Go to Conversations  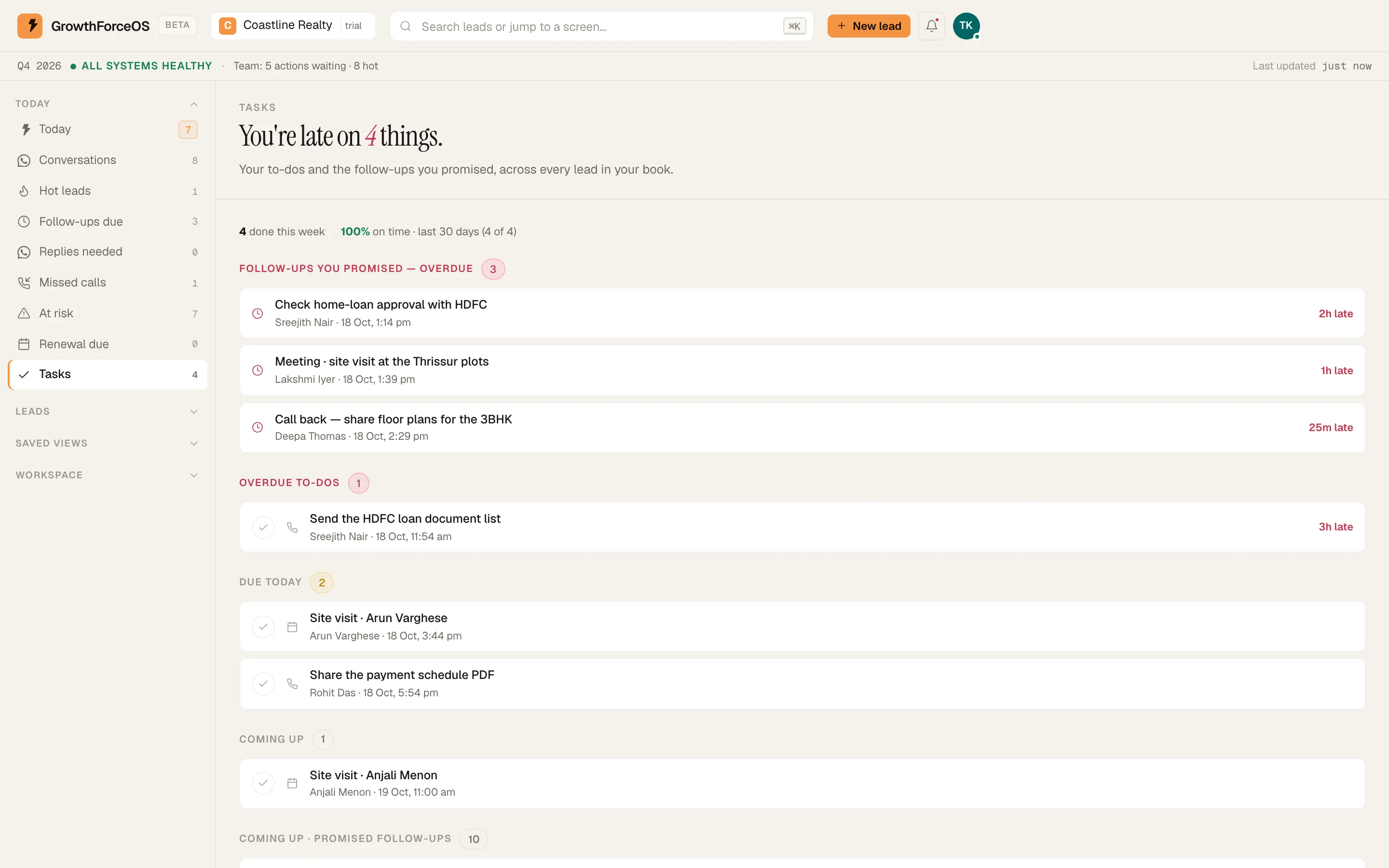(108, 160)
